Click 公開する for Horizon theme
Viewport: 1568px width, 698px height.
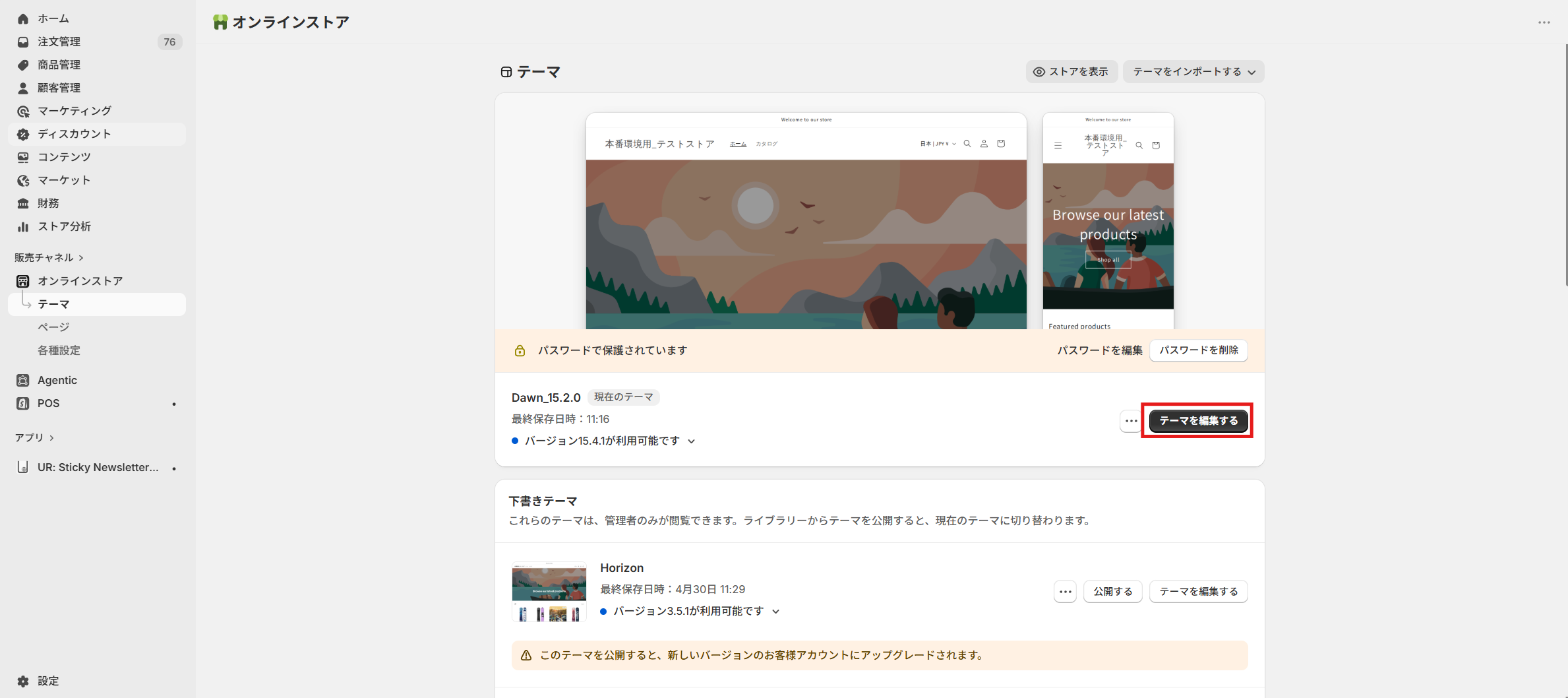tap(1113, 592)
